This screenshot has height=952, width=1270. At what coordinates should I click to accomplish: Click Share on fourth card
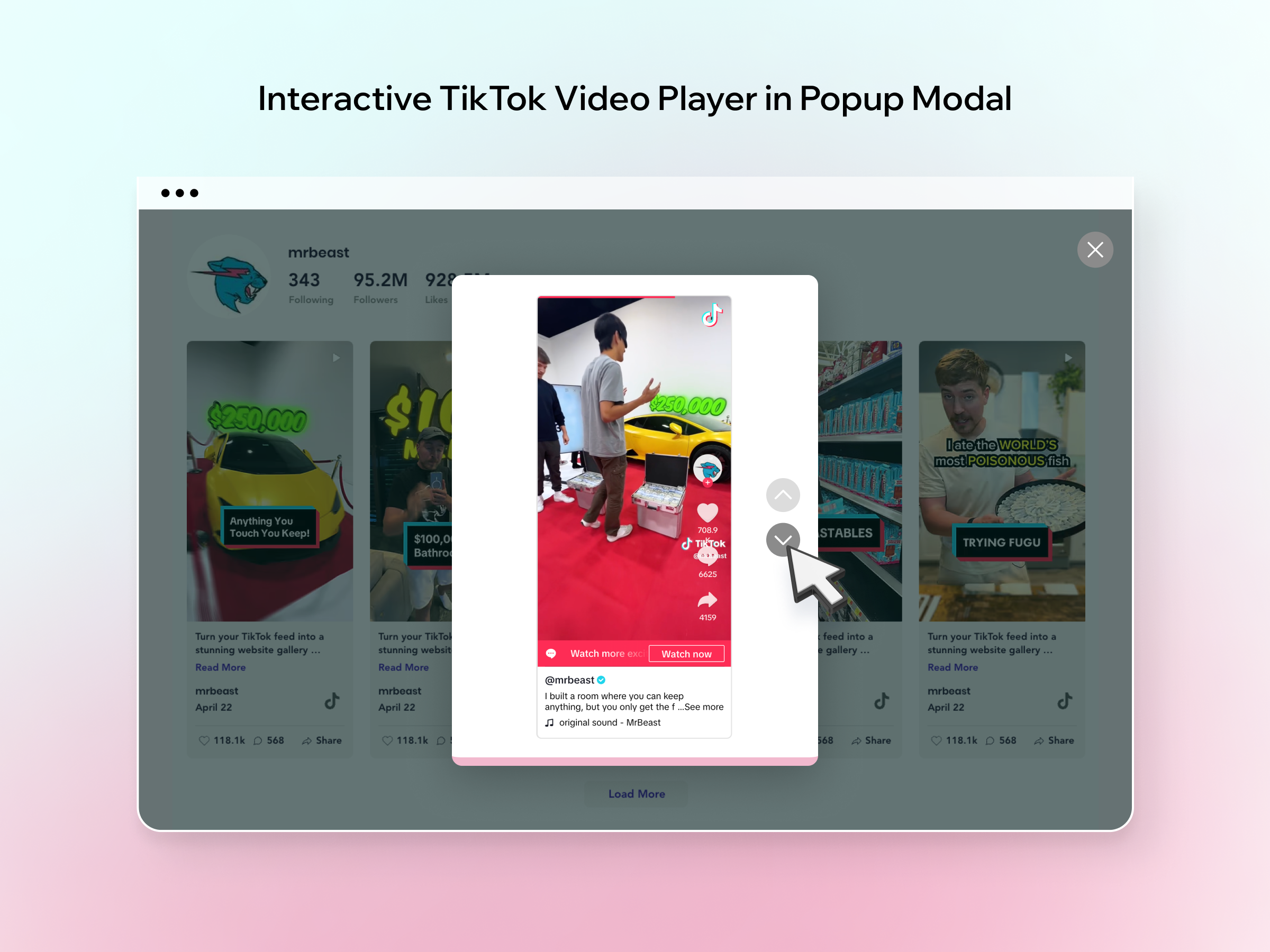(x=871, y=740)
